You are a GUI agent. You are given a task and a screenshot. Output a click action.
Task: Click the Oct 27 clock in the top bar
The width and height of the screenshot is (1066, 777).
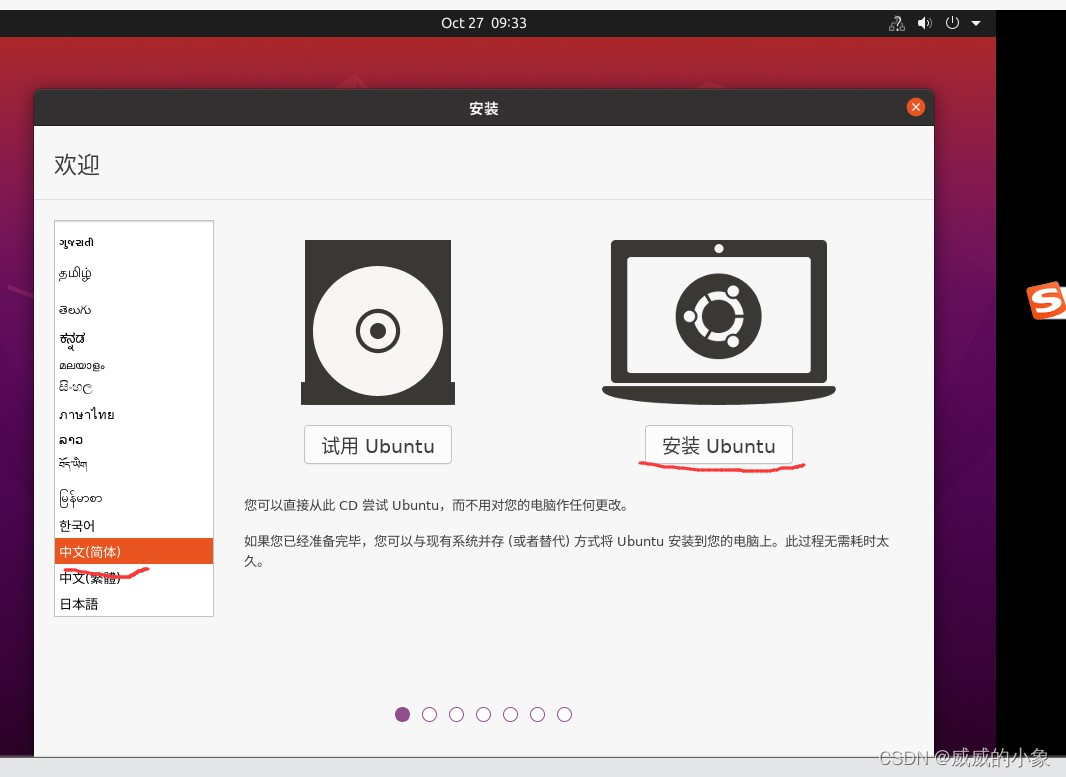click(485, 22)
